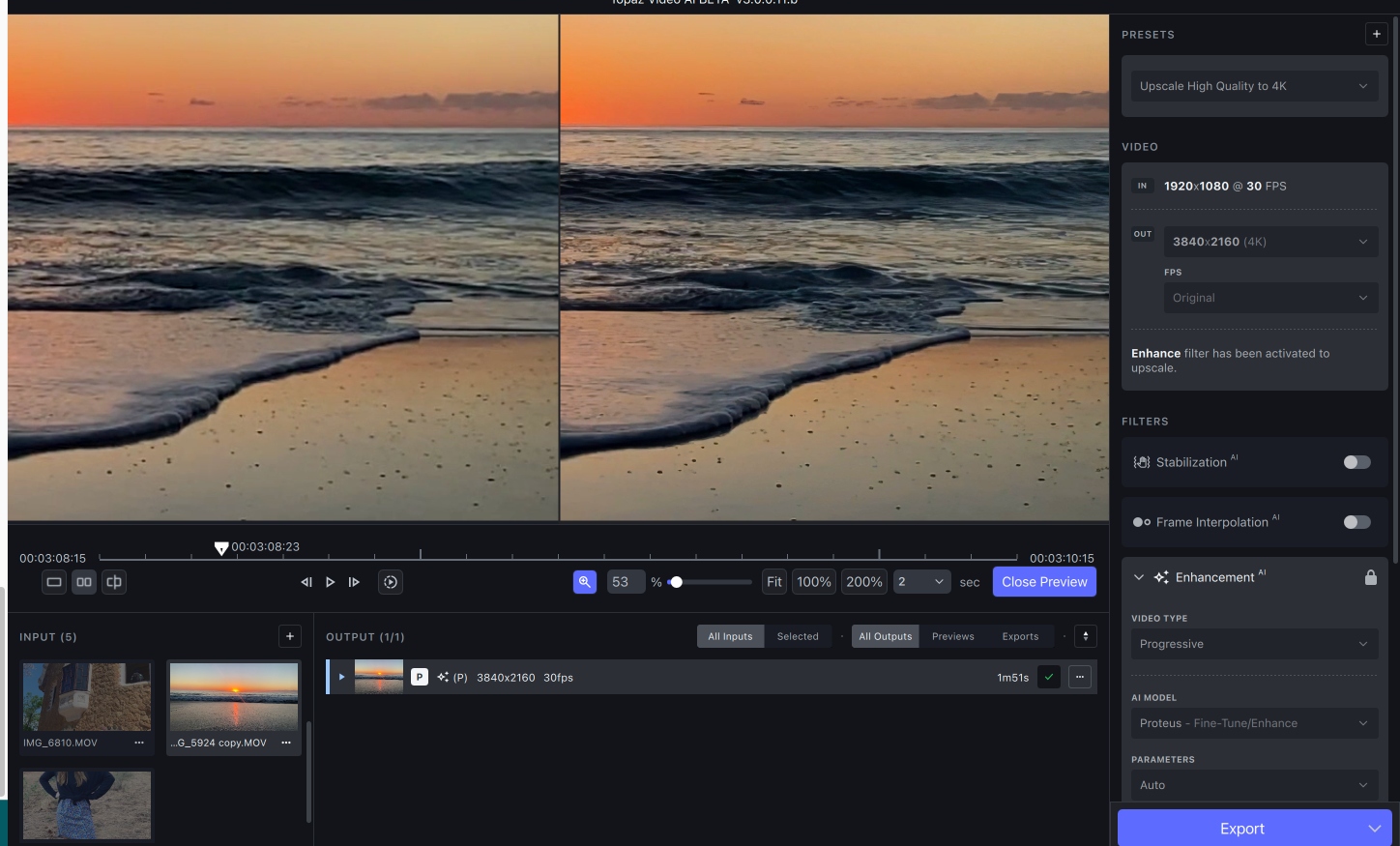The height and width of the screenshot is (846, 1400).
Task: Open options menu for IMG_6810.MOV
Action: 139,743
